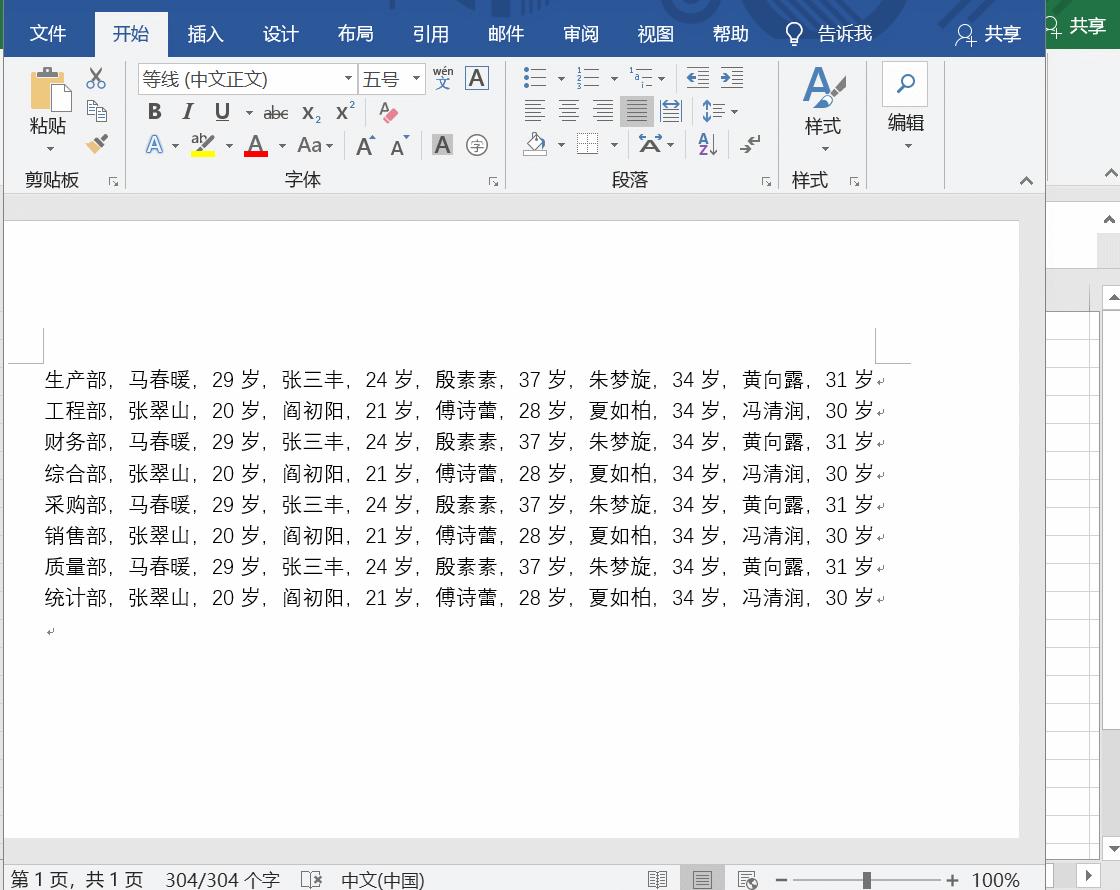Click the Clear All Formatting icon
1120x890 pixels.
pos(388,110)
